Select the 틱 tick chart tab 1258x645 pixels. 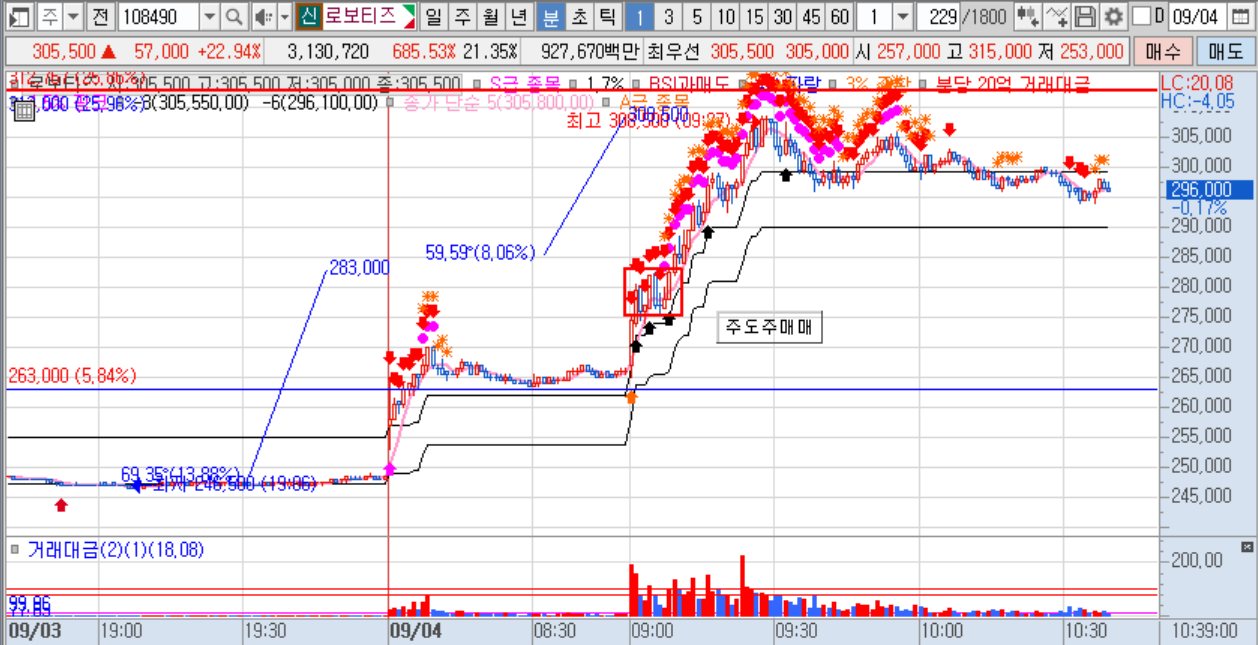(x=606, y=16)
